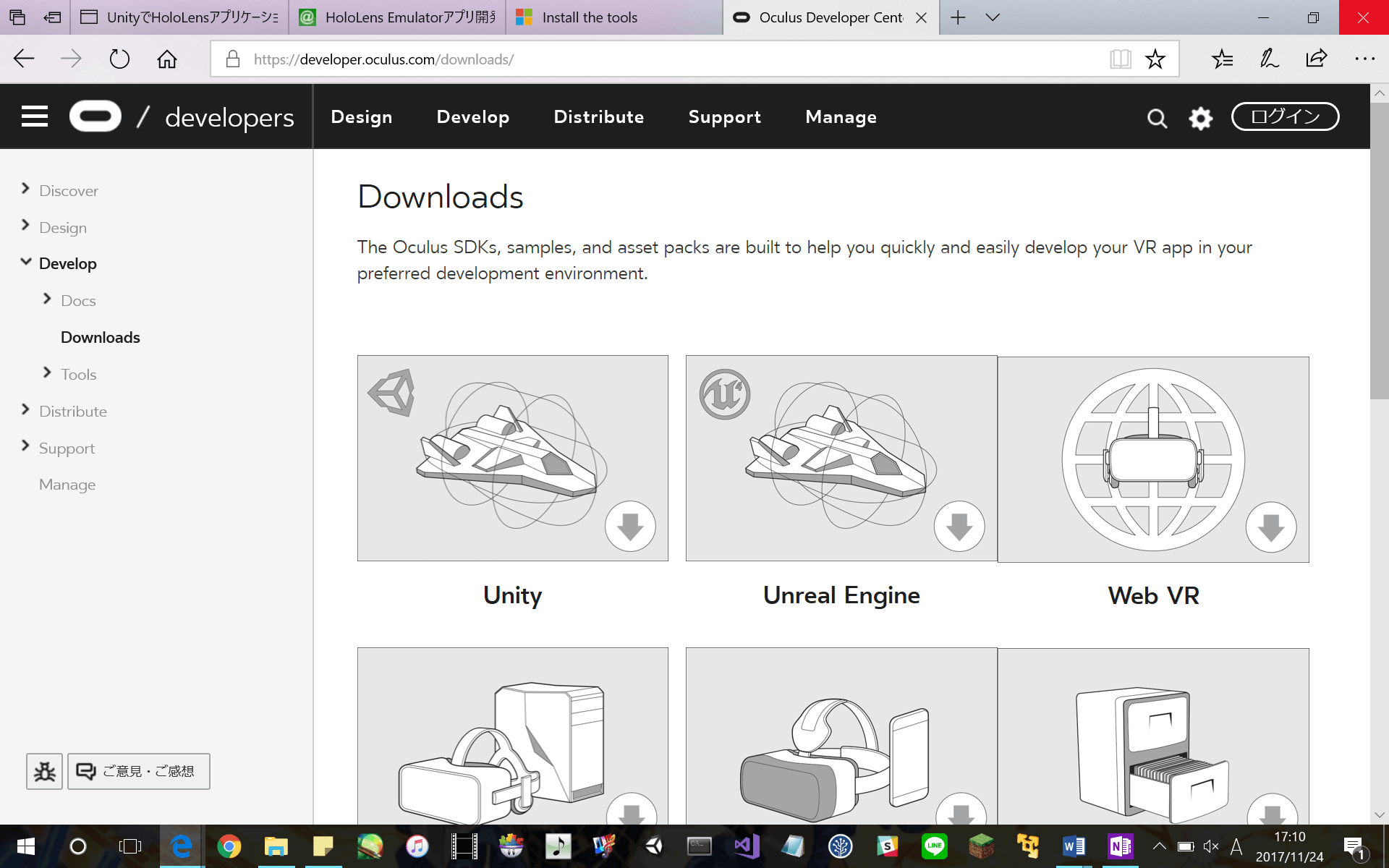Open the Manage sidebar link
Screen dimensions: 1389x868
click(67, 485)
